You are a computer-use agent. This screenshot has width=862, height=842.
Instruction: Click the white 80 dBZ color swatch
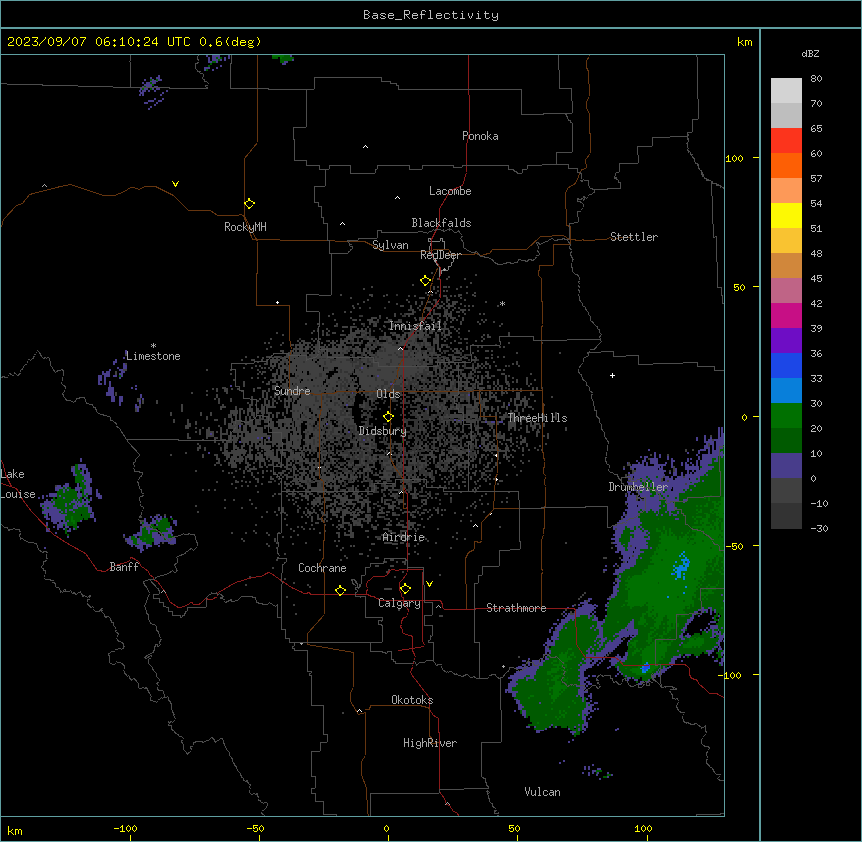point(786,90)
